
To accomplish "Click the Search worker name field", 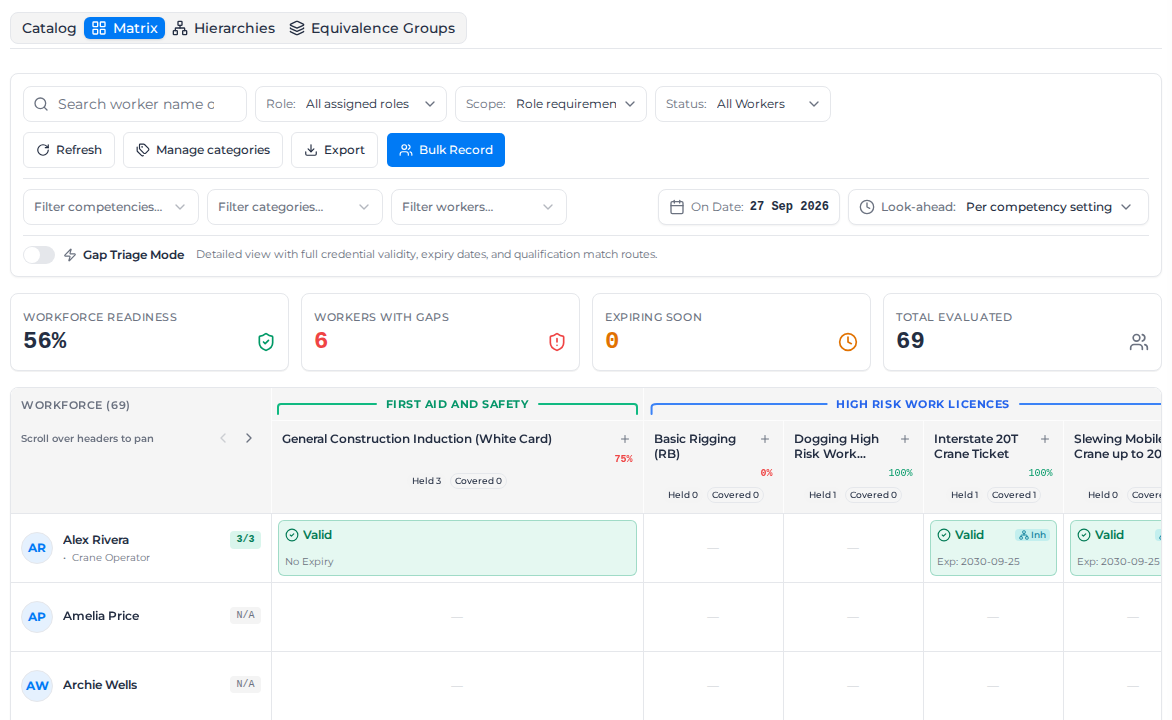I will [x=135, y=104].
